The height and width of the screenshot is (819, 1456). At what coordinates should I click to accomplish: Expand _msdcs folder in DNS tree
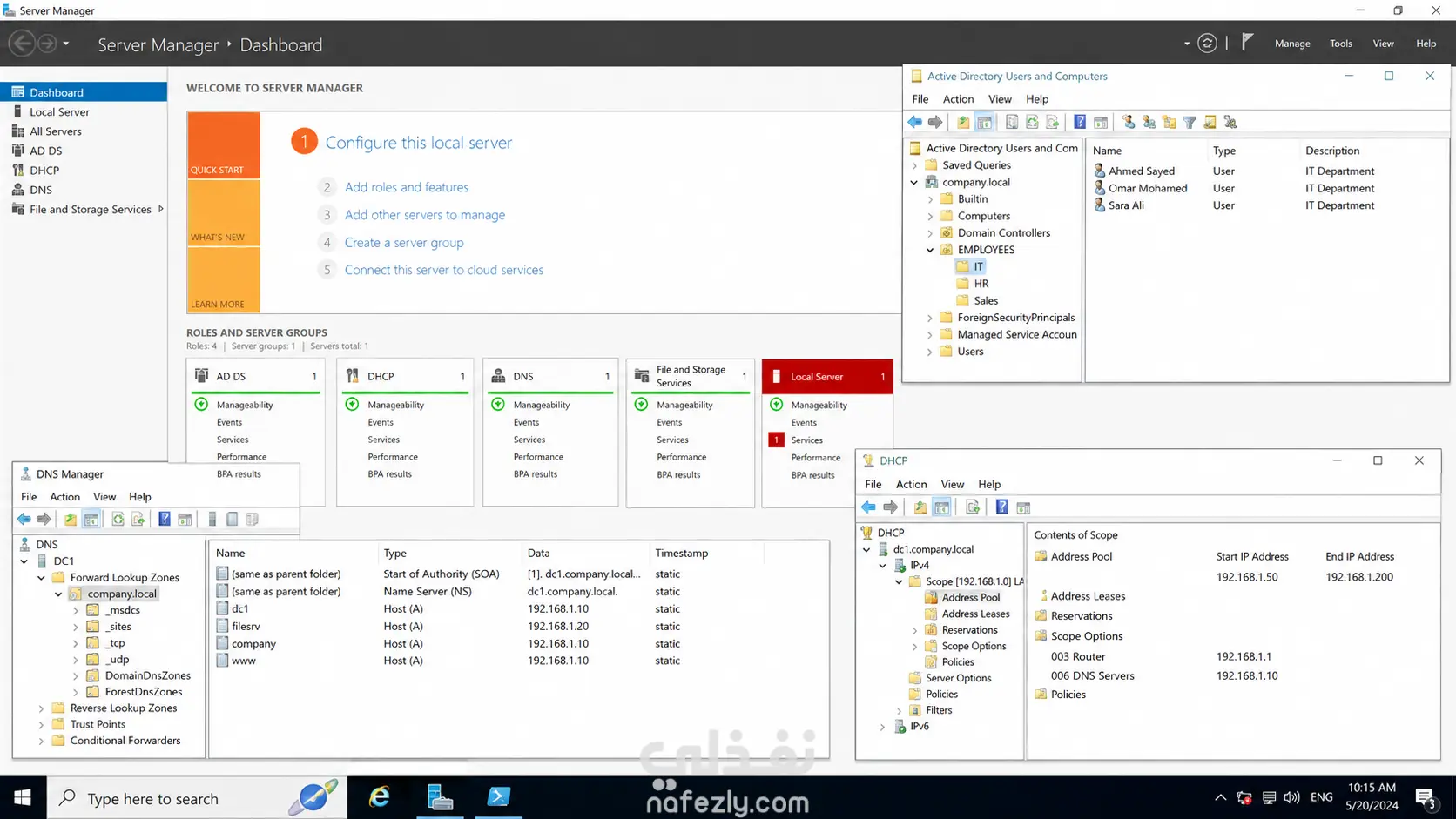tap(76, 611)
